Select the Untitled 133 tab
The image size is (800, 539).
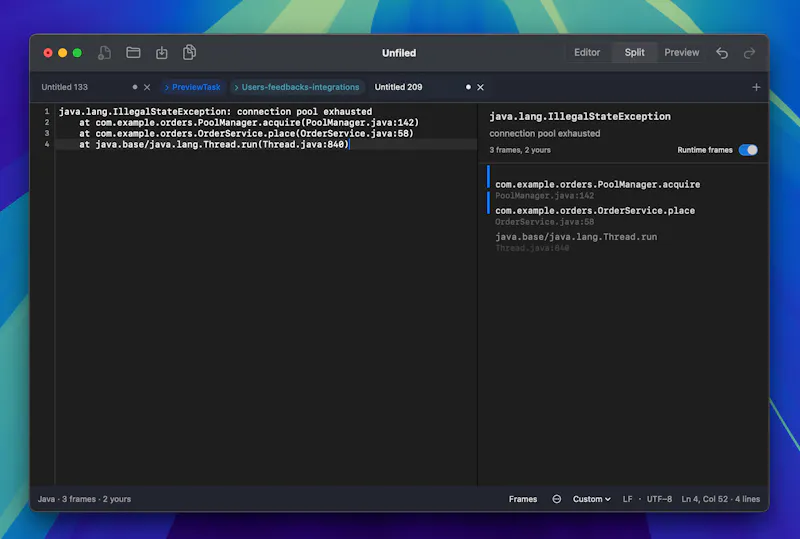pyautogui.click(x=64, y=87)
